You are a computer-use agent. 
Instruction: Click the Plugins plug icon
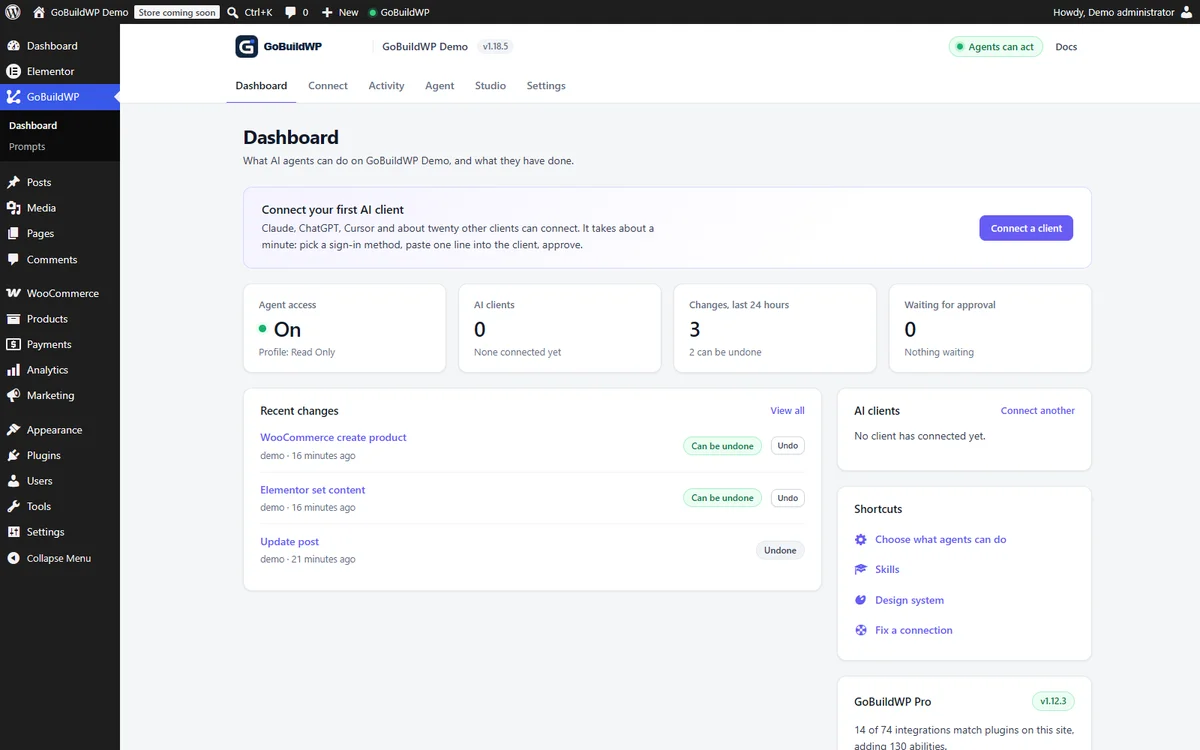point(13,455)
